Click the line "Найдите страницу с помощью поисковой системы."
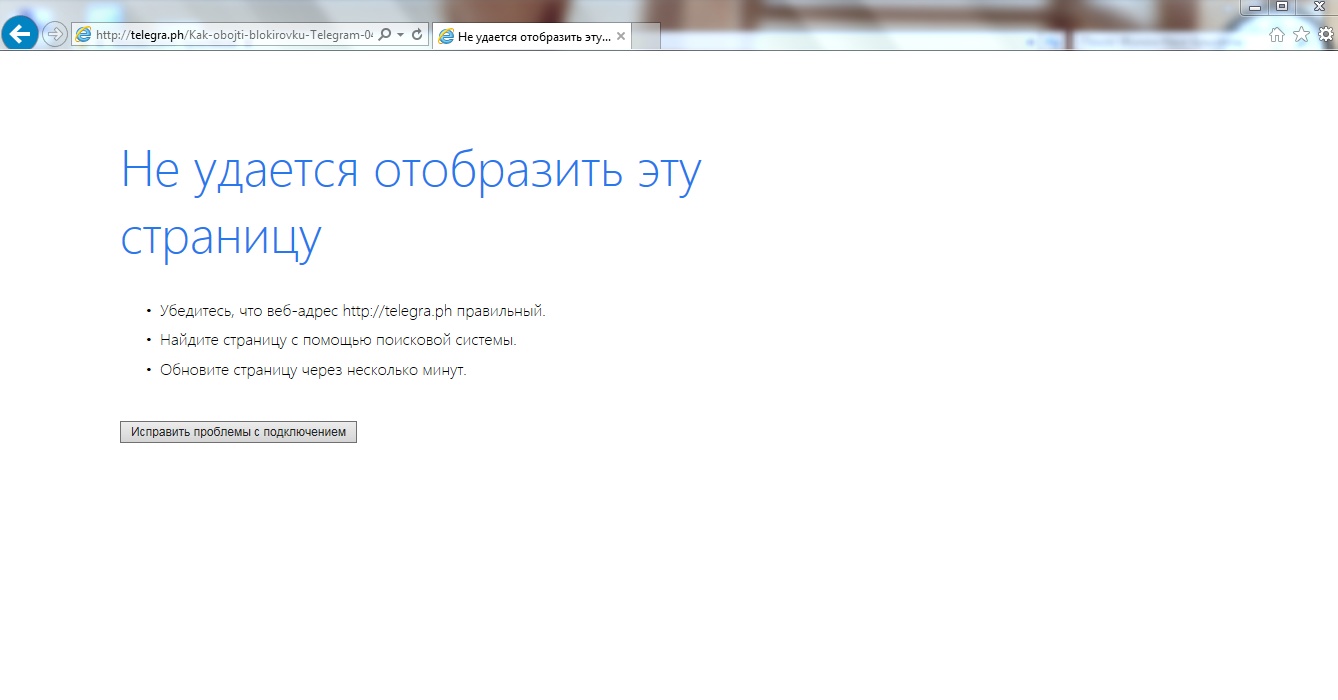 coord(338,340)
